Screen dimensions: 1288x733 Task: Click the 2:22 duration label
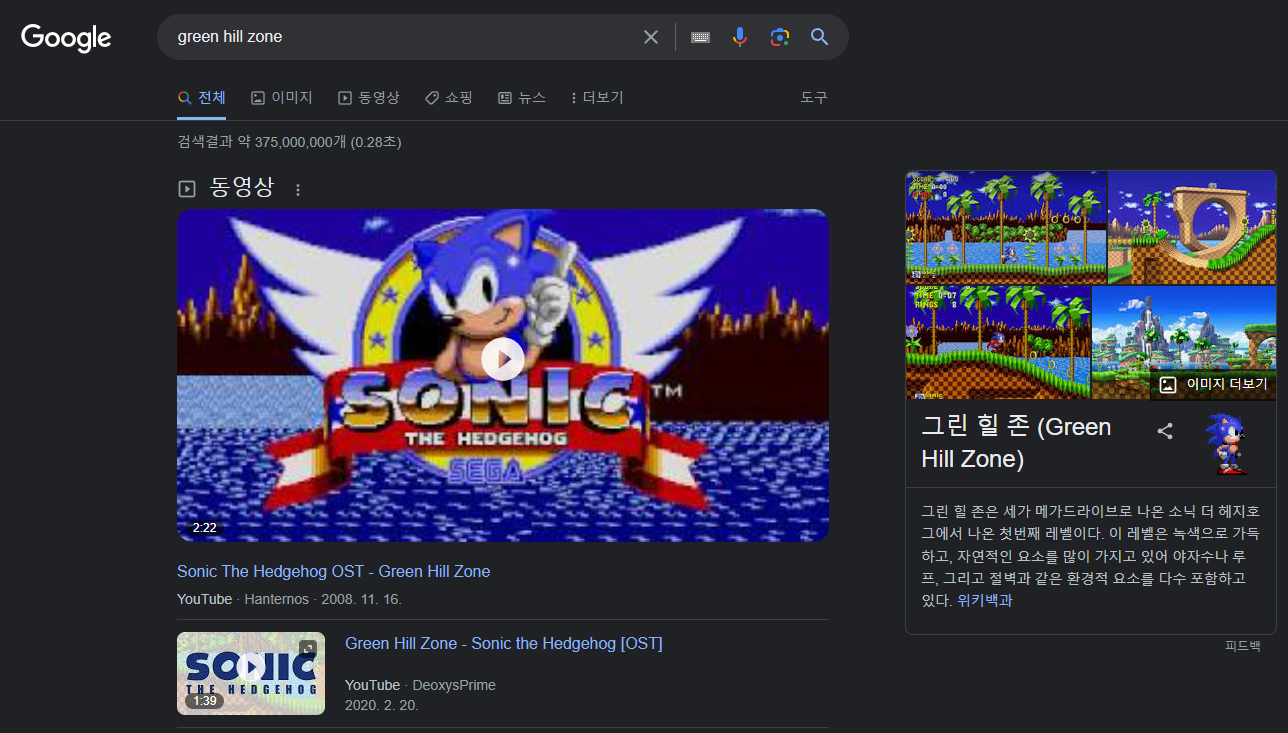coord(204,527)
